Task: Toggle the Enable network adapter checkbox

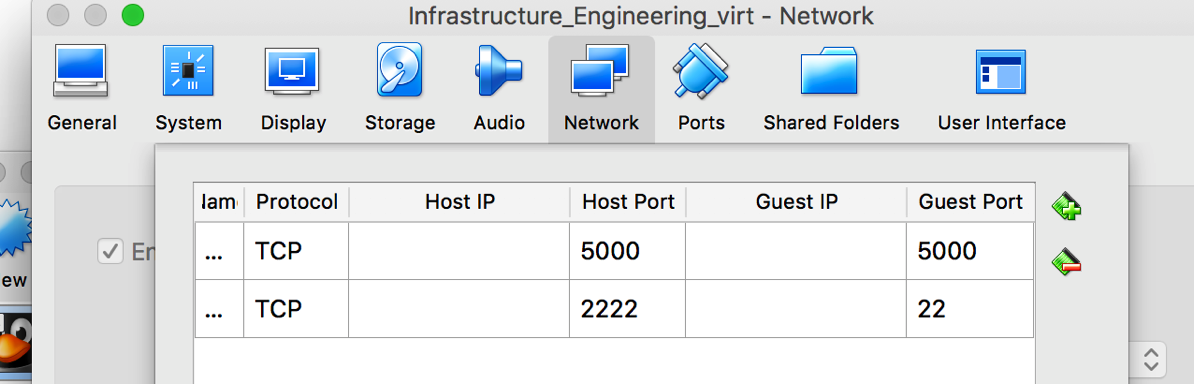Action: (111, 251)
